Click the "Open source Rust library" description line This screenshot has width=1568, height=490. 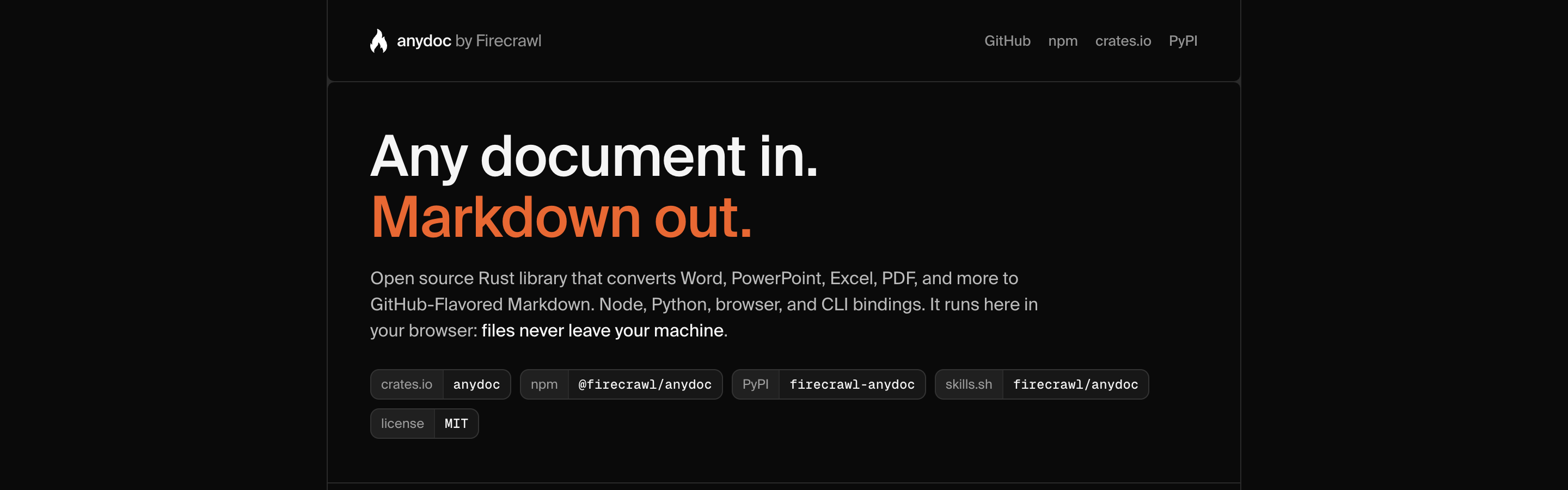694,278
